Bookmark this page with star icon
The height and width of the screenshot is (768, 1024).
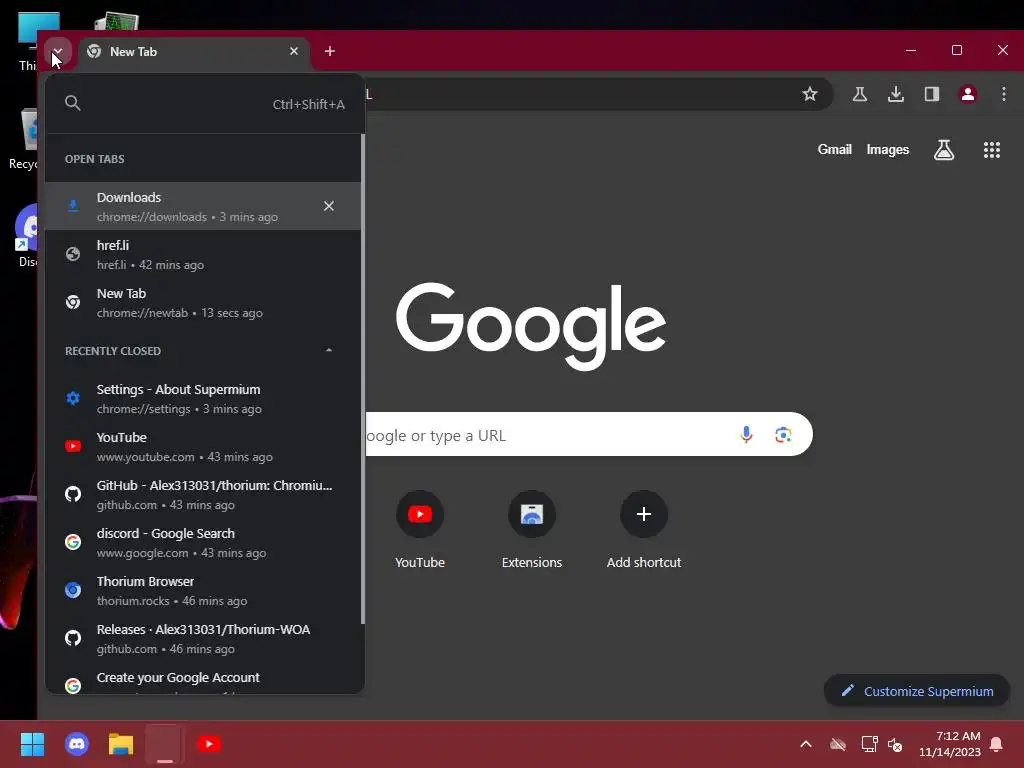810,94
